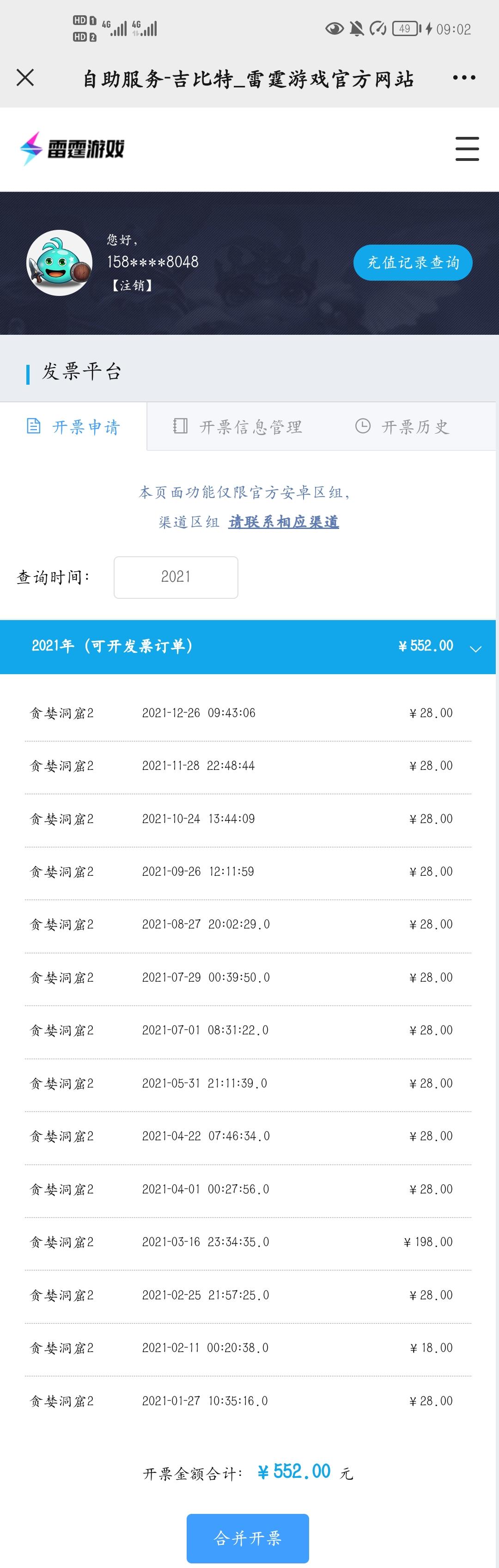This screenshot has width=499, height=1568.
Task: Tap the 2021年（可开发票订单）header bar
Action: point(248,646)
